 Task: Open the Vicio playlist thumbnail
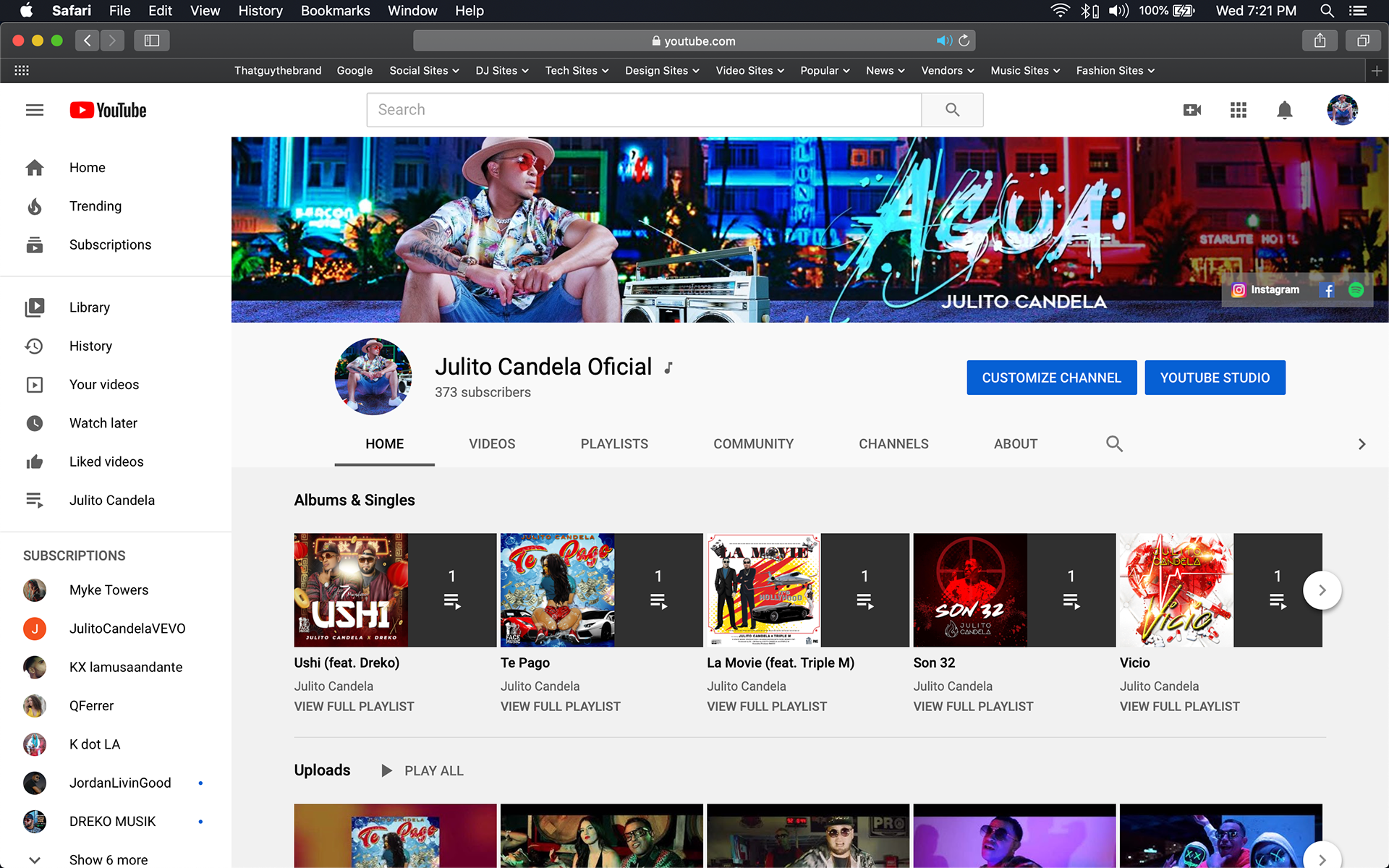[1220, 590]
